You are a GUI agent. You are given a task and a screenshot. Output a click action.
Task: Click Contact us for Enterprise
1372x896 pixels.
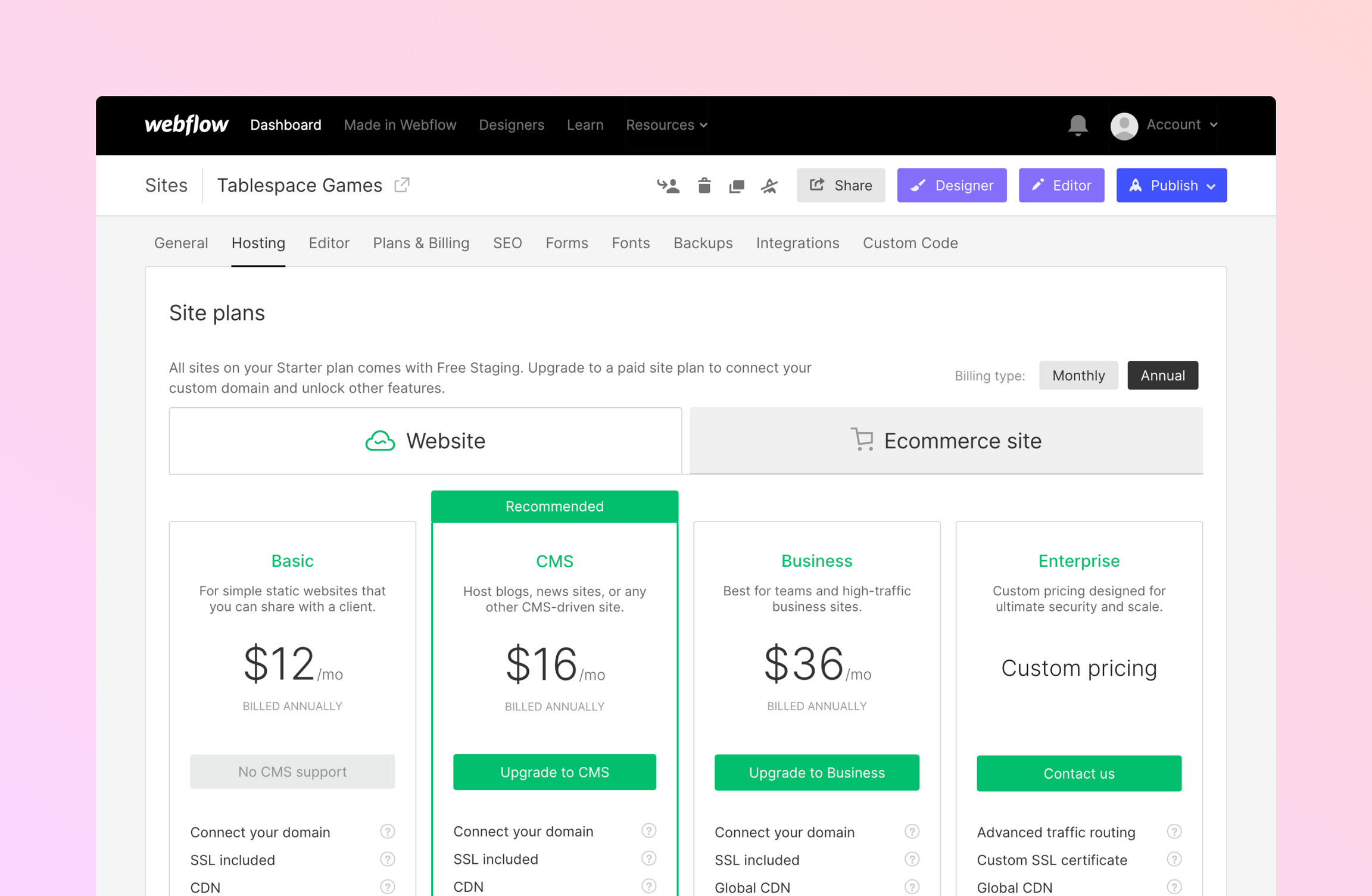(1078, 773)
